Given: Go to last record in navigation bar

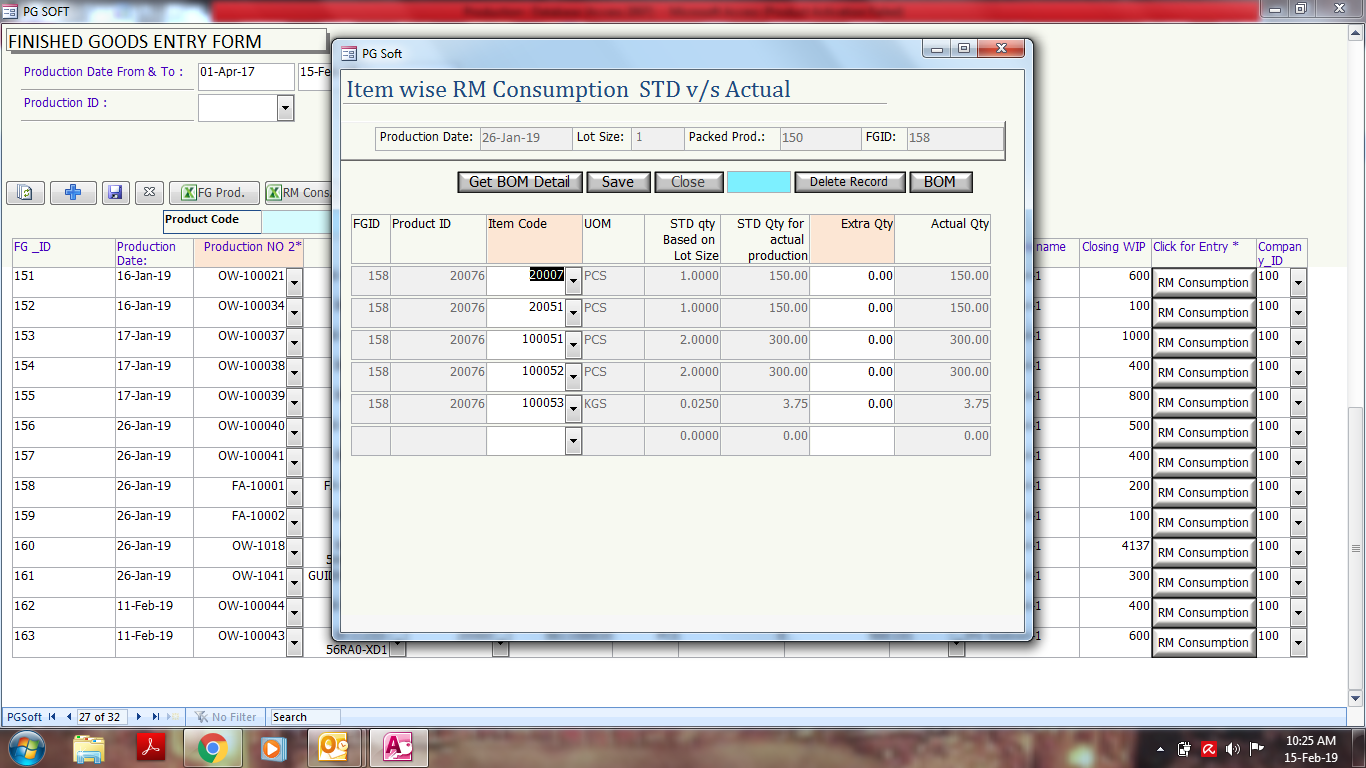Looking at the screenshot, I should point(156,717).
